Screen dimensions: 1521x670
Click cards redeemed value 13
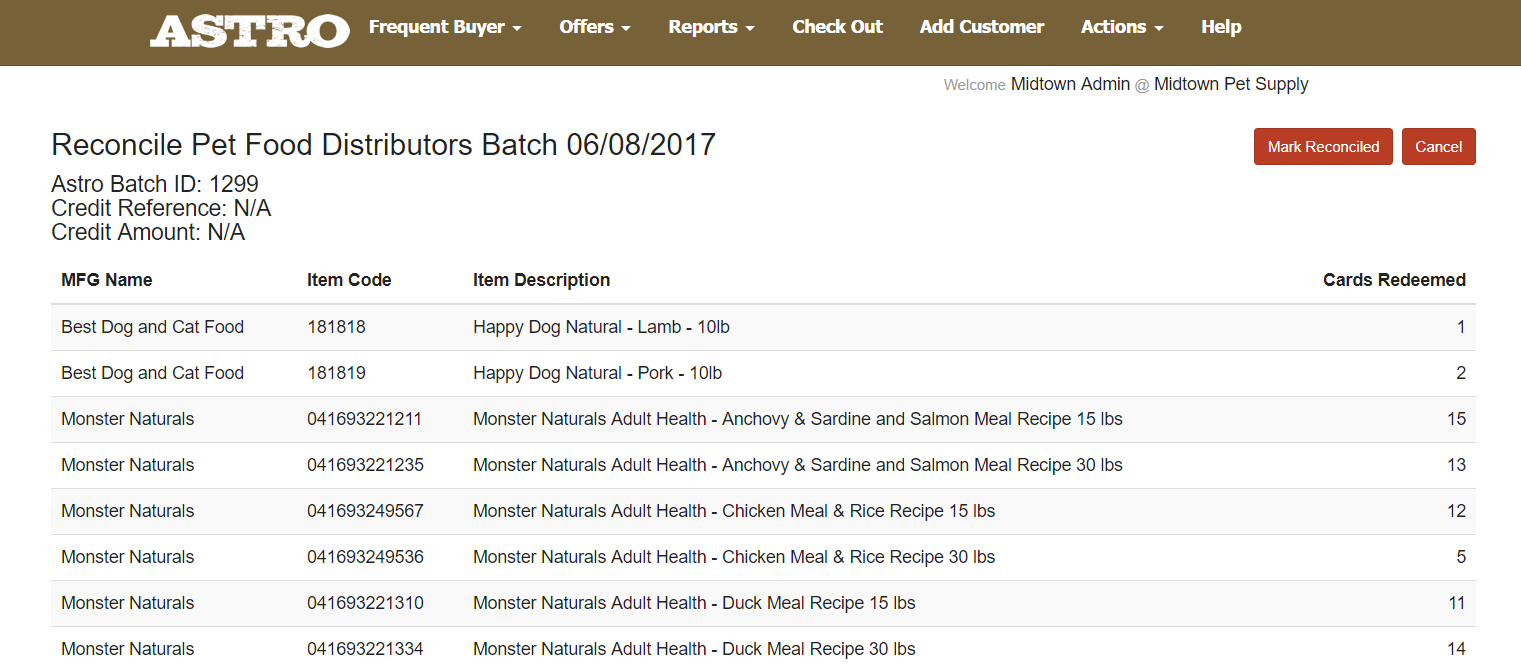click(x=1456, y=465)
